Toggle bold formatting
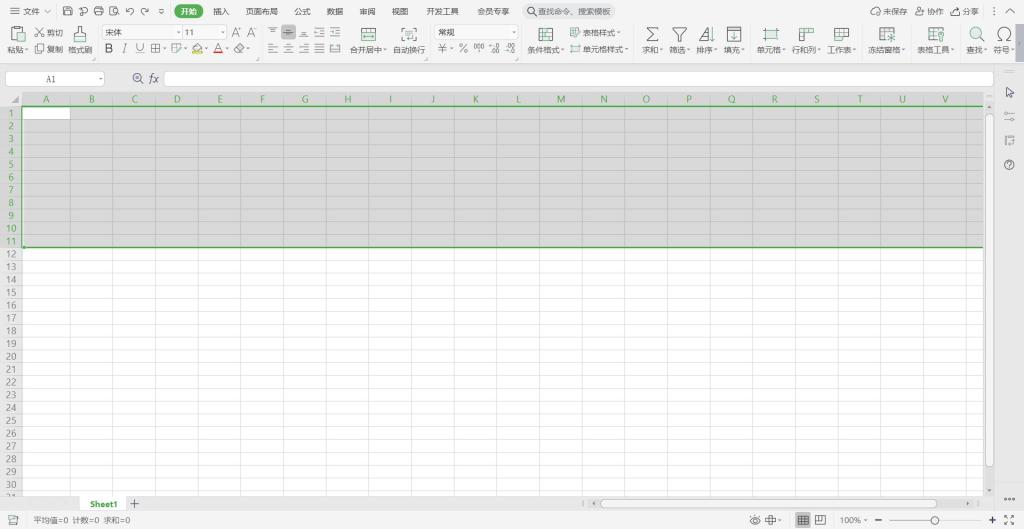Image resolution: width=1024 pixels, height=529 pixels. tap(109, 48)
